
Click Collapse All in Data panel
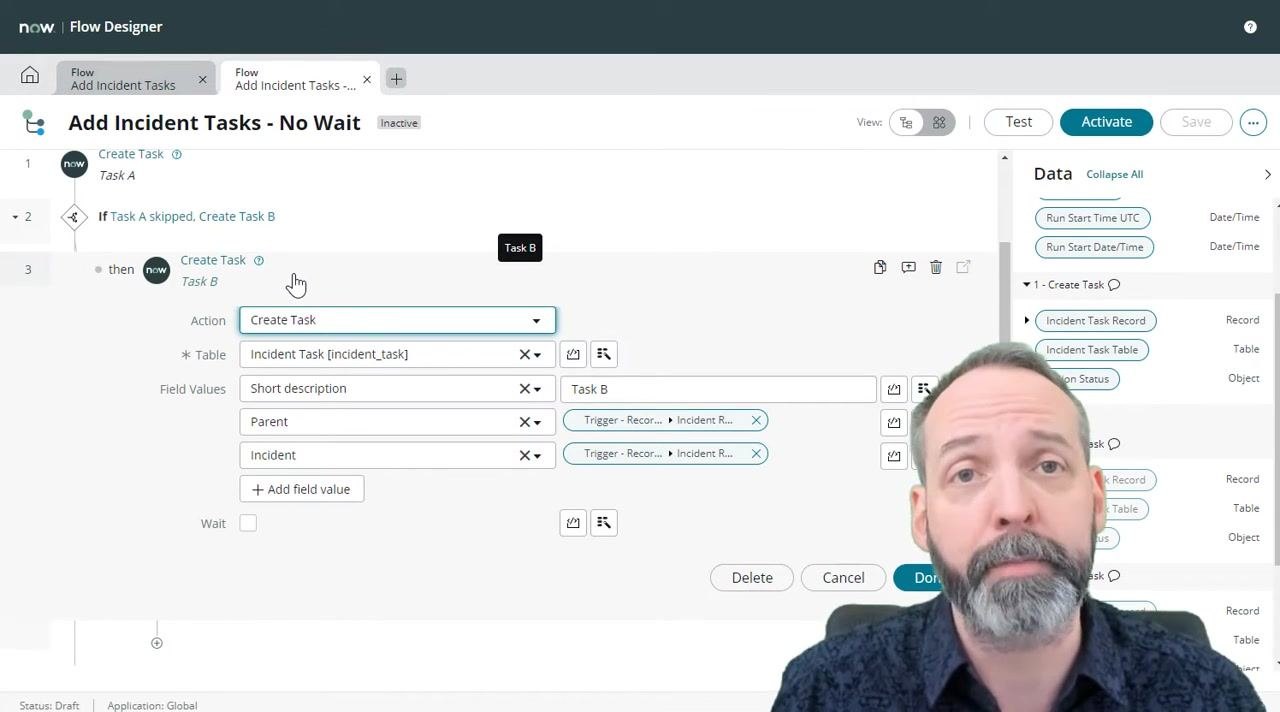1114,174
